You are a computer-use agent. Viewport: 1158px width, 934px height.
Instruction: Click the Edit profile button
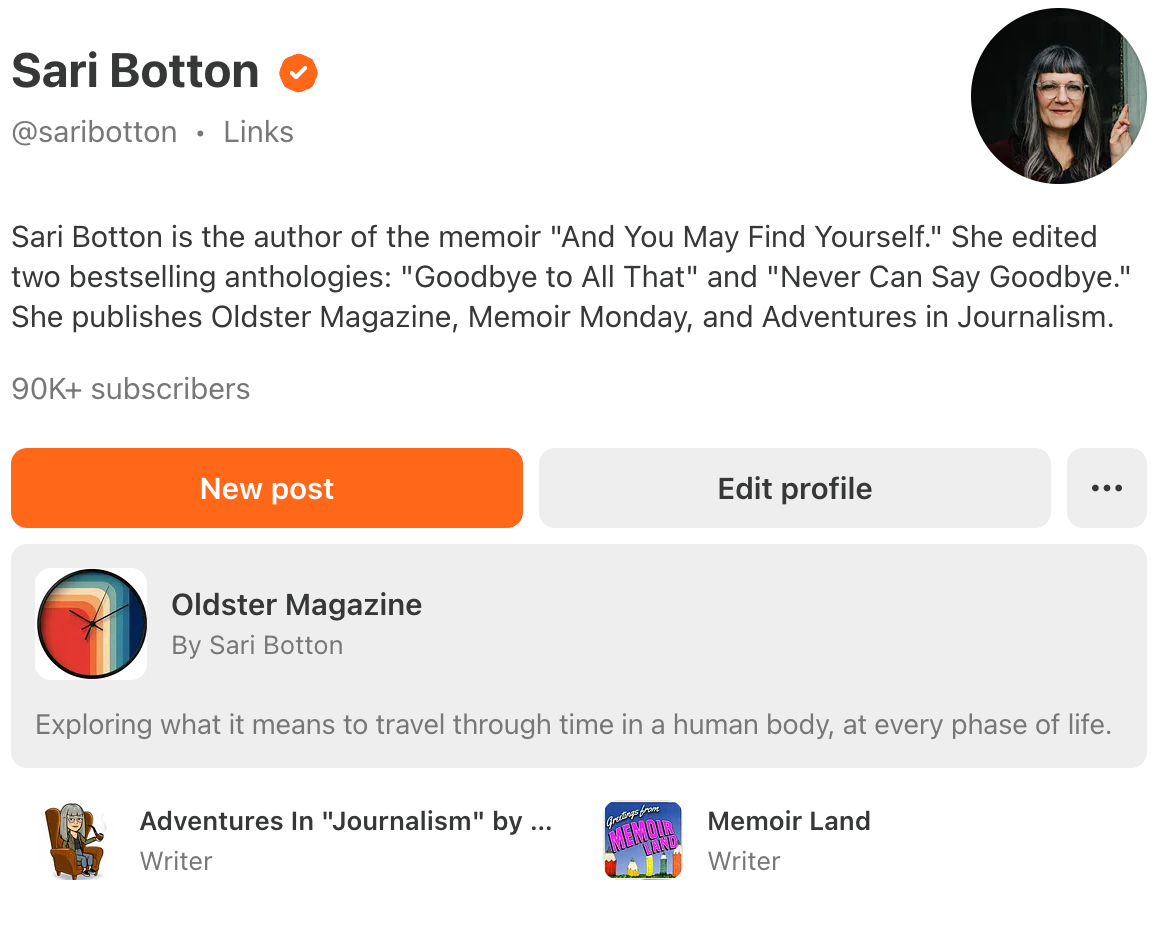794,488
